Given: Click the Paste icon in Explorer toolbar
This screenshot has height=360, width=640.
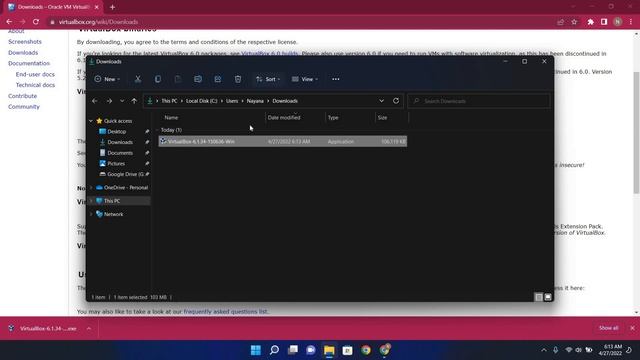Looking at the screenshot, I should click(x=178, y=79).
